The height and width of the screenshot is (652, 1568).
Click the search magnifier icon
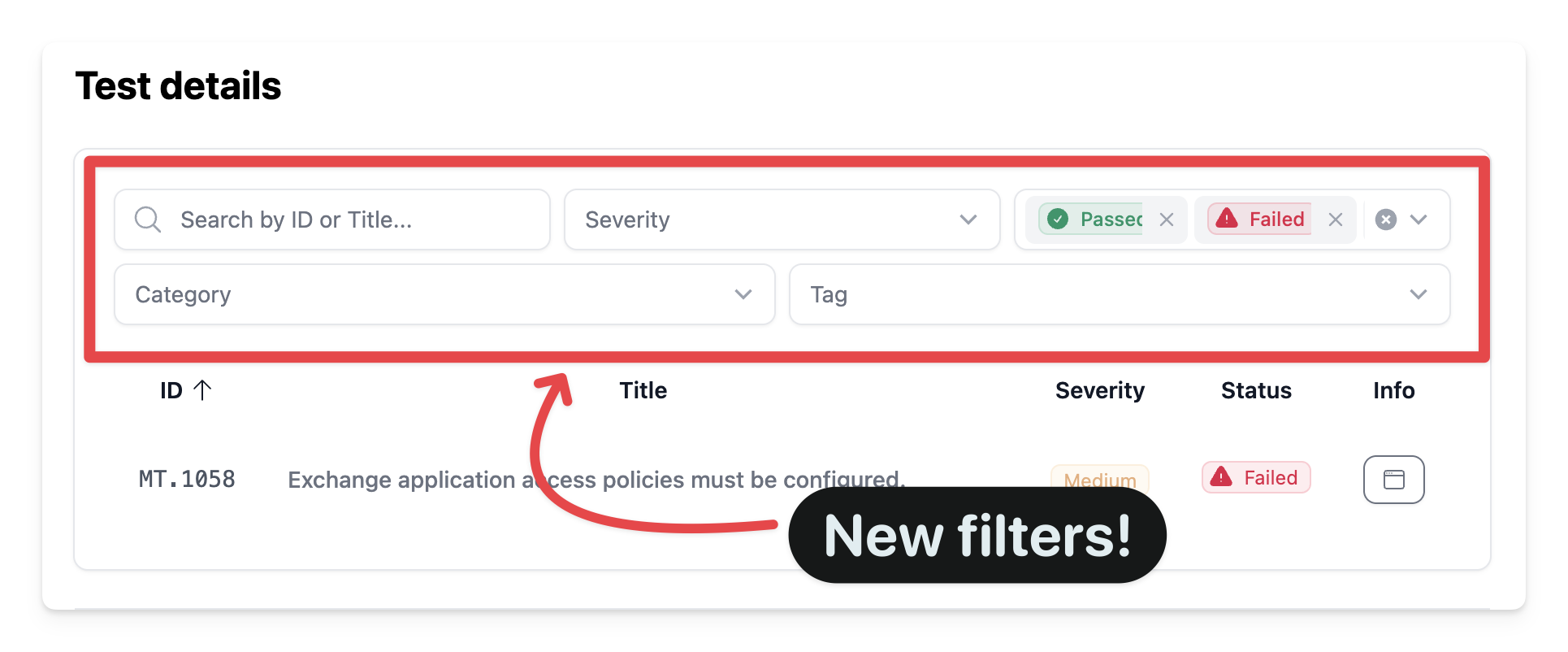click(147, 219)
